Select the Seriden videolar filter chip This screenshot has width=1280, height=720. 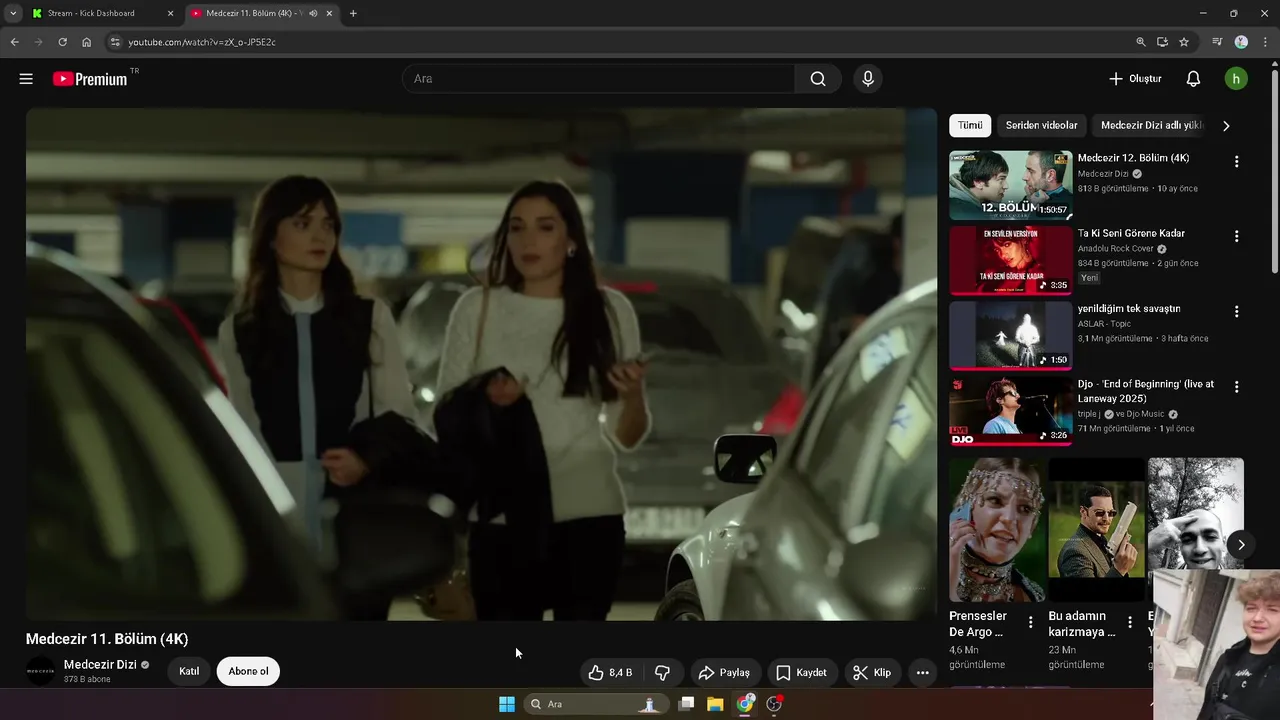[x=1041, y=125]
